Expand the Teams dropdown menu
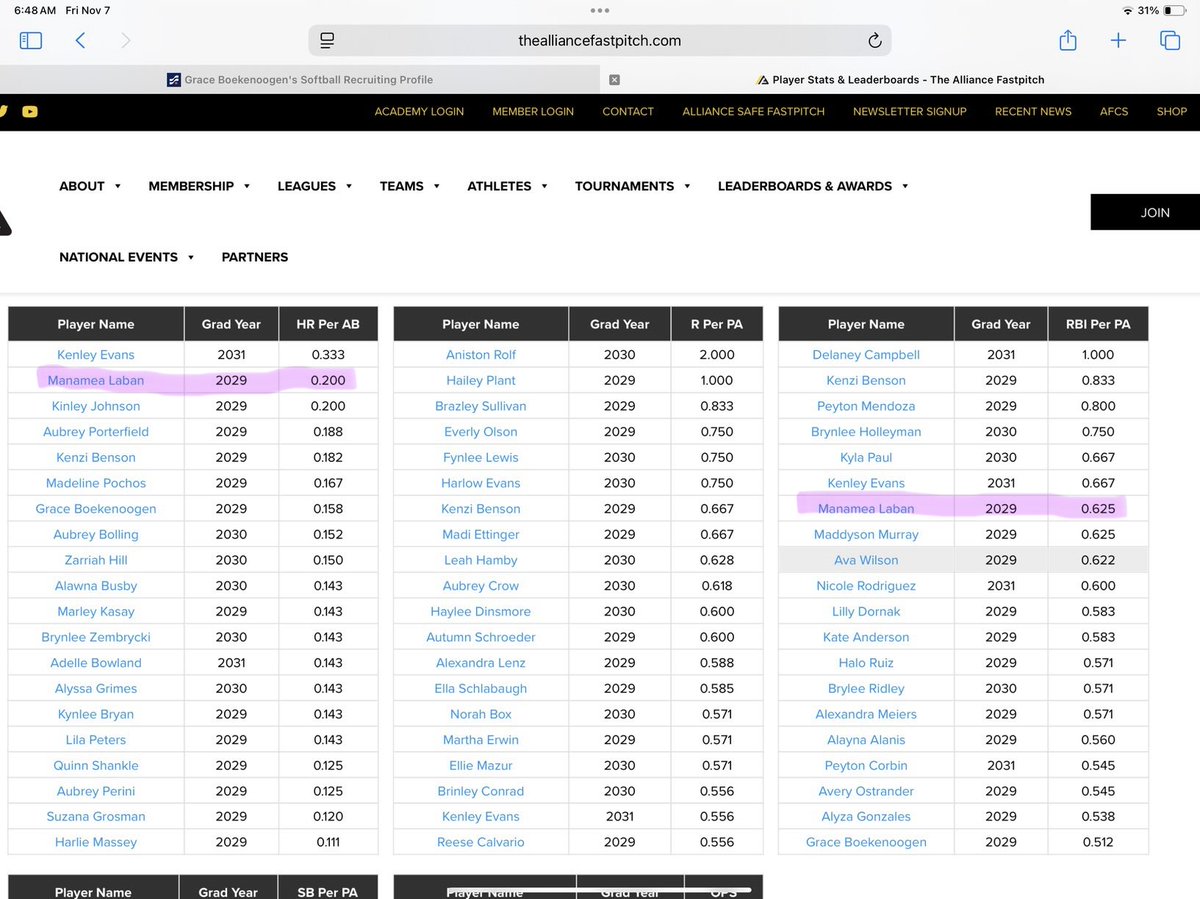The height and width of the screenshot is (899, 1200). click(x=410, y=186)
